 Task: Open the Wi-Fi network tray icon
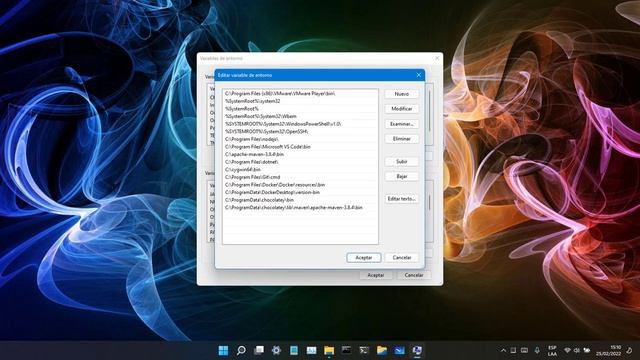coord(567,351)
